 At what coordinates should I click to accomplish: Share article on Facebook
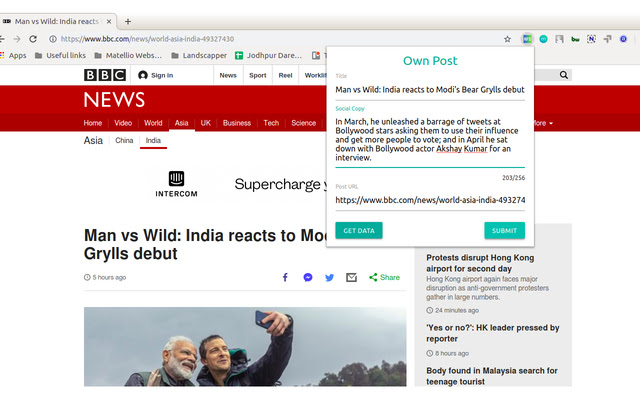[x=285, y=278]
